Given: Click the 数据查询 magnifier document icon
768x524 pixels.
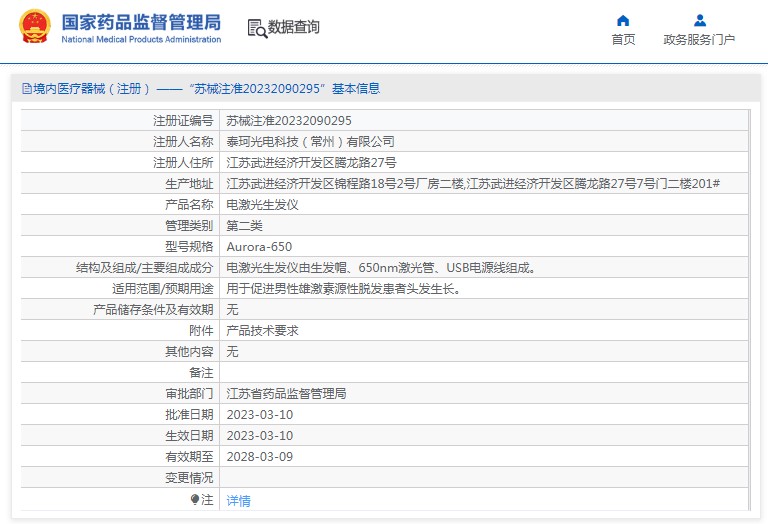Looking at the screenshot, I should point(256,28).
